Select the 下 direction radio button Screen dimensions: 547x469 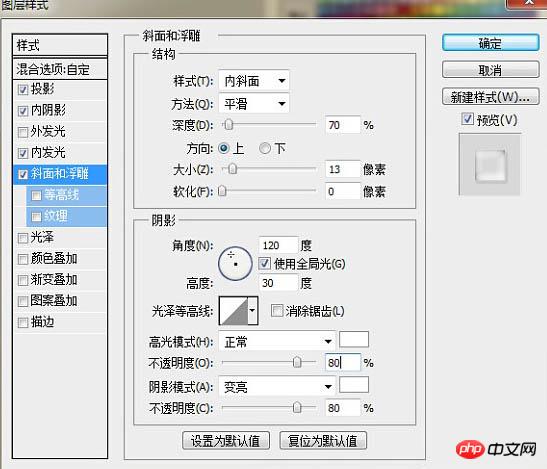pos(265,148)
